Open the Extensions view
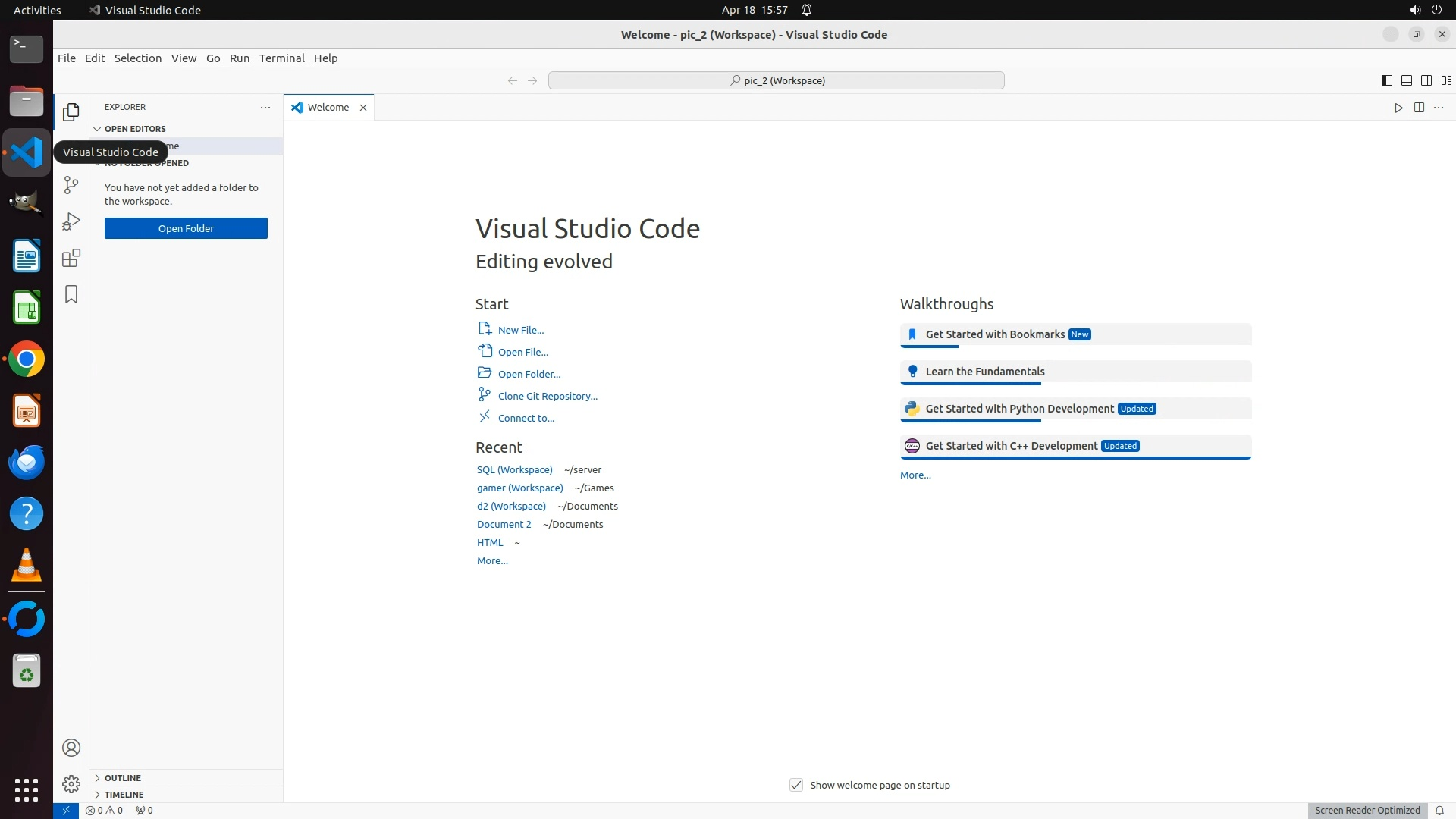The width and height of the screenshot is (1456, 819). 71,258
